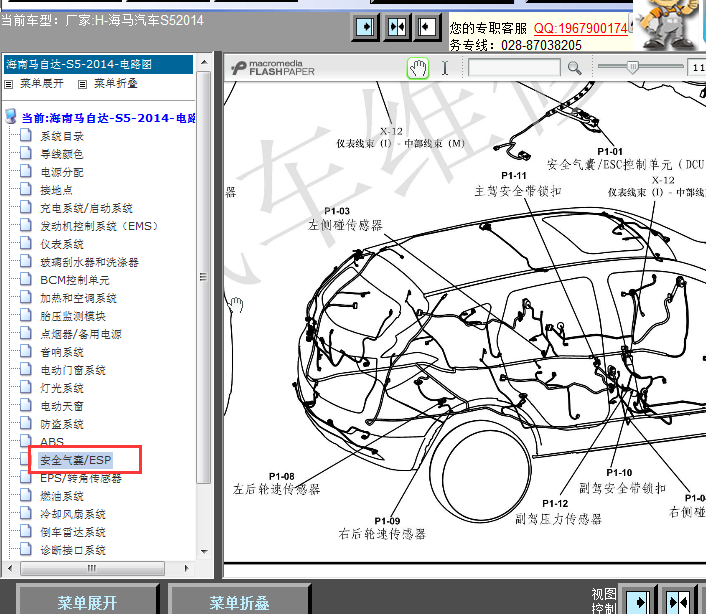The height and width of the screenshot is (614, 706).
Task: Click bottom right-arrow view control button
Action: pyautogui.click(x=638, y=600)
